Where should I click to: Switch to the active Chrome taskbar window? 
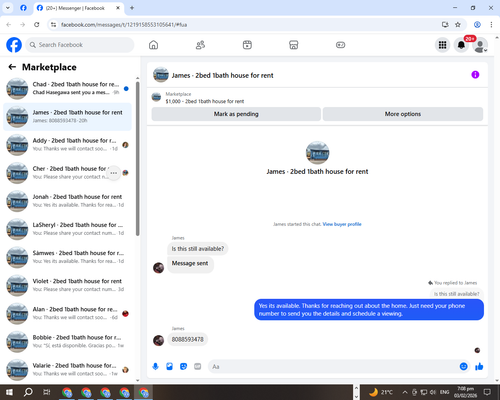144,392
